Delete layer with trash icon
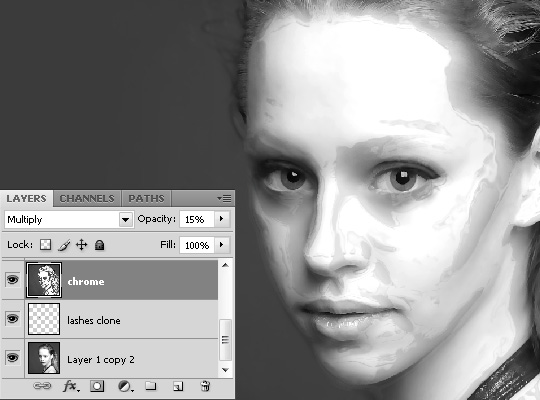The height and width of the screenshot is (400, 540). (205, 386)
